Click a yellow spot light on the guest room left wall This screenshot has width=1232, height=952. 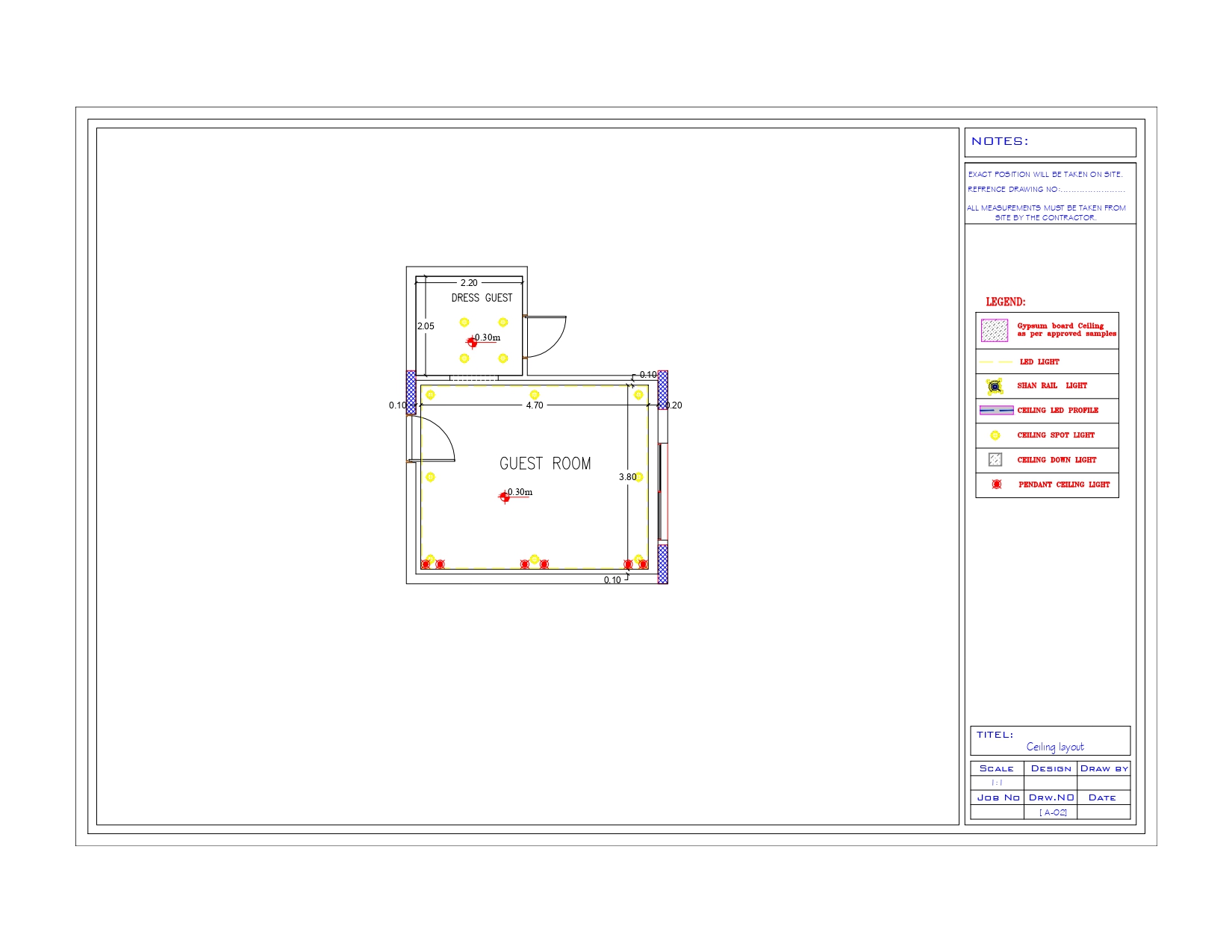(x=430, y=476)
